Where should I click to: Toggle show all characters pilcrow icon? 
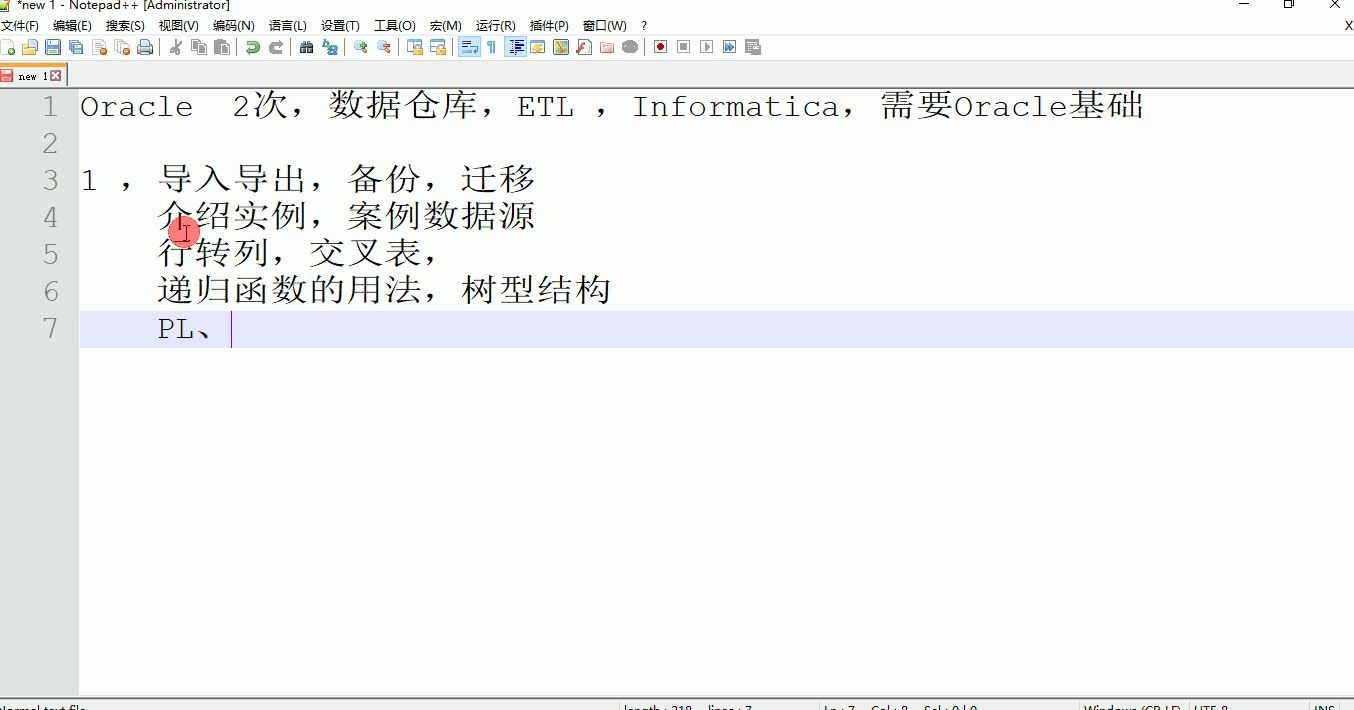[x=491, y=47]
